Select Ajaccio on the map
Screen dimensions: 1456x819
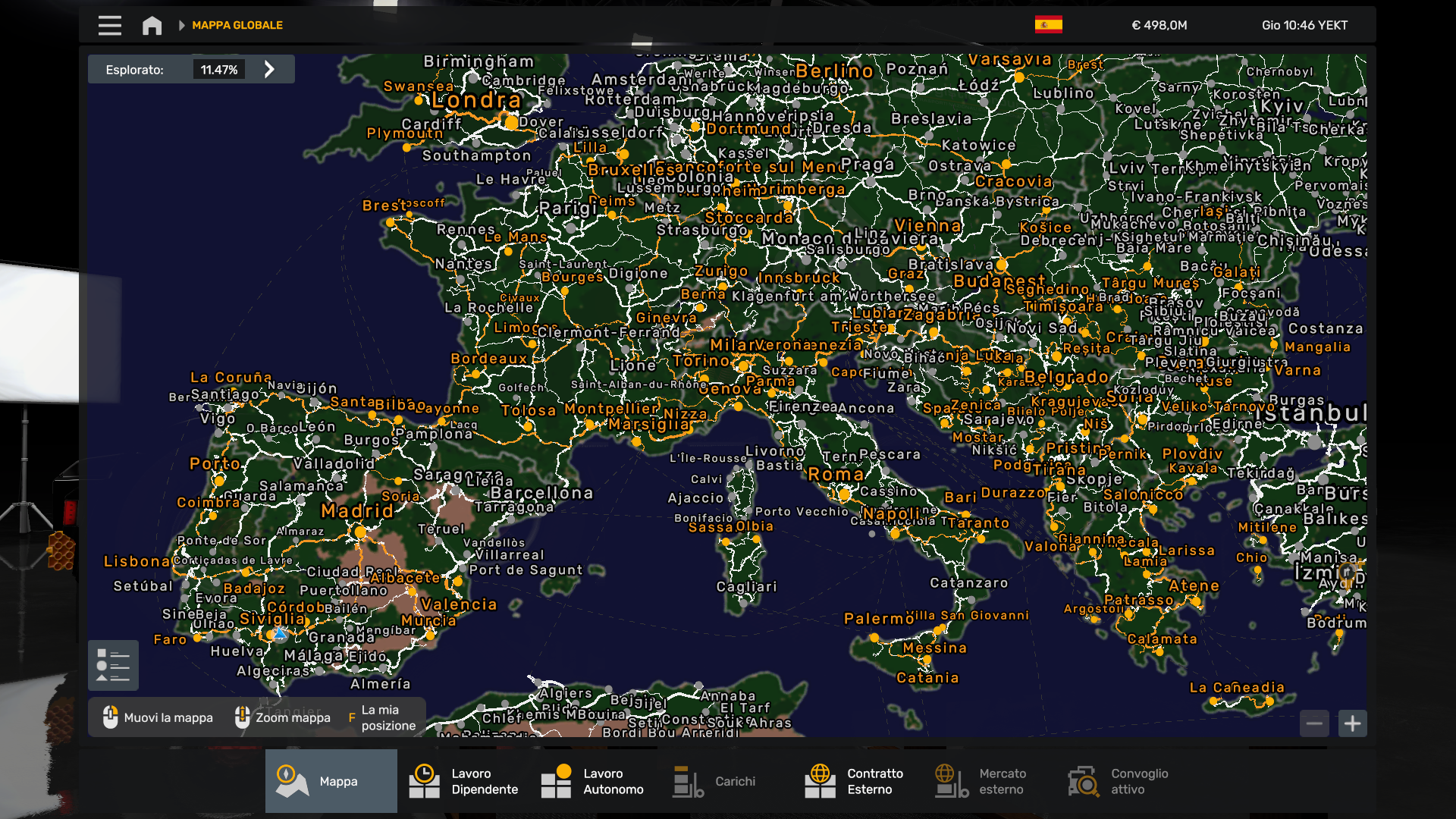[x=695, y=497]
